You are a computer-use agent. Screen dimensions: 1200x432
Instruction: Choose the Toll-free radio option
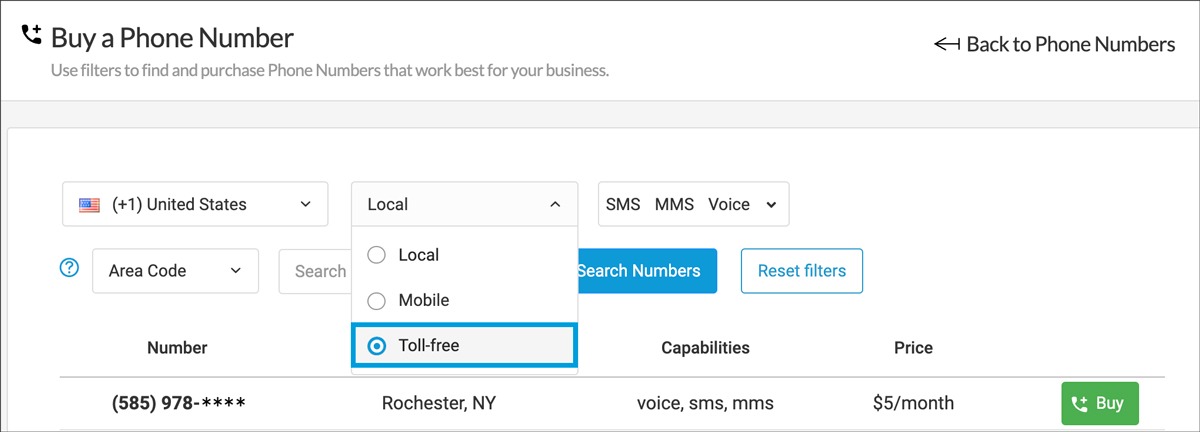coord(377,346)
